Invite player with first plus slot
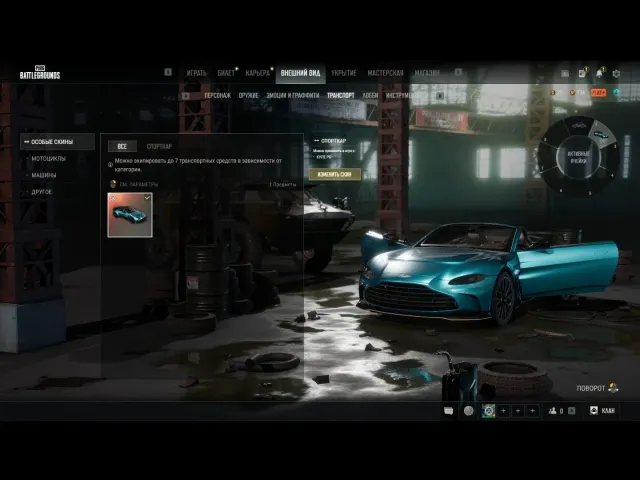 503,411
